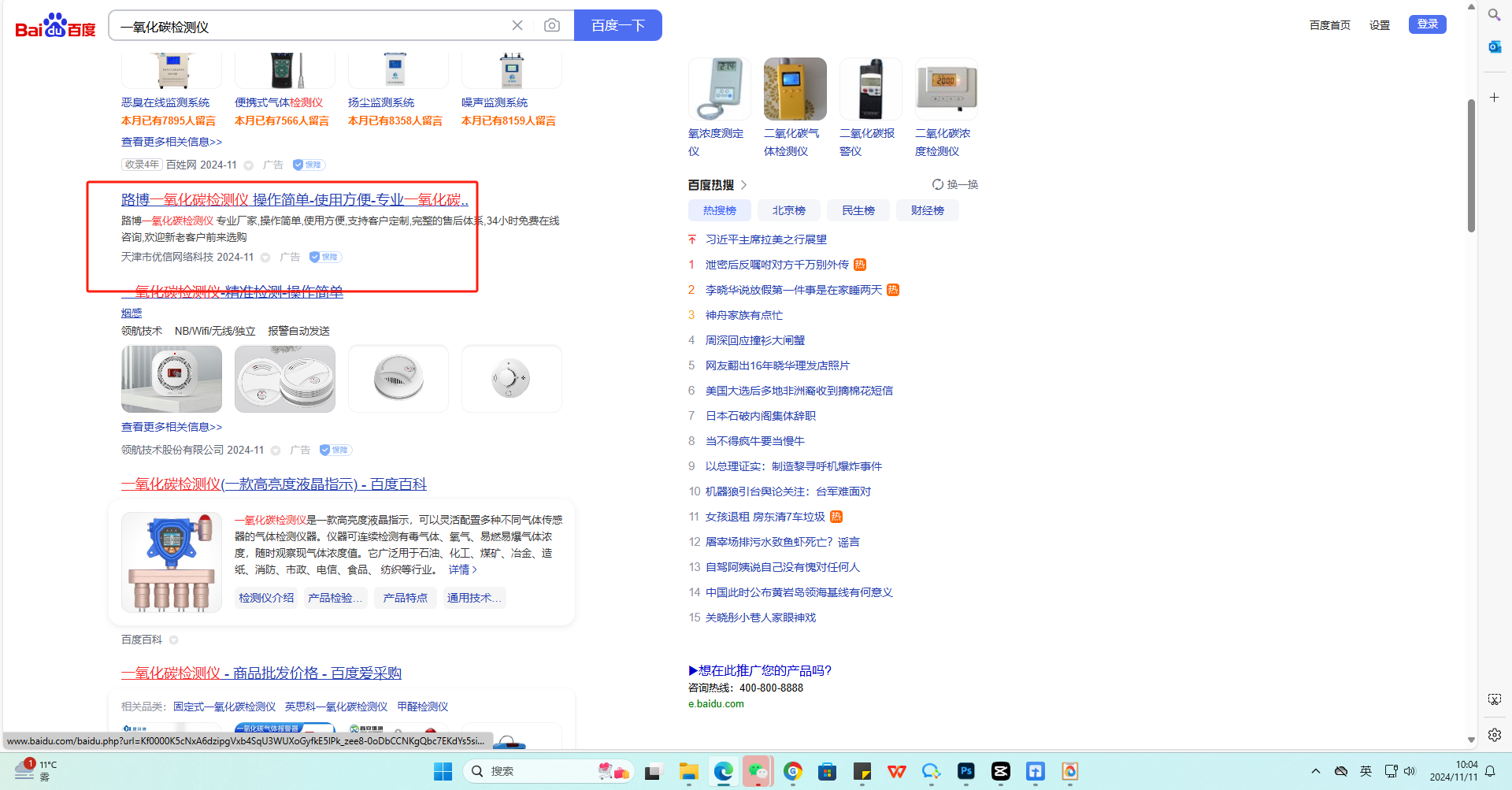Click the 保障 badge beside 天津市优信网络科技

click(x=325, y=257)
